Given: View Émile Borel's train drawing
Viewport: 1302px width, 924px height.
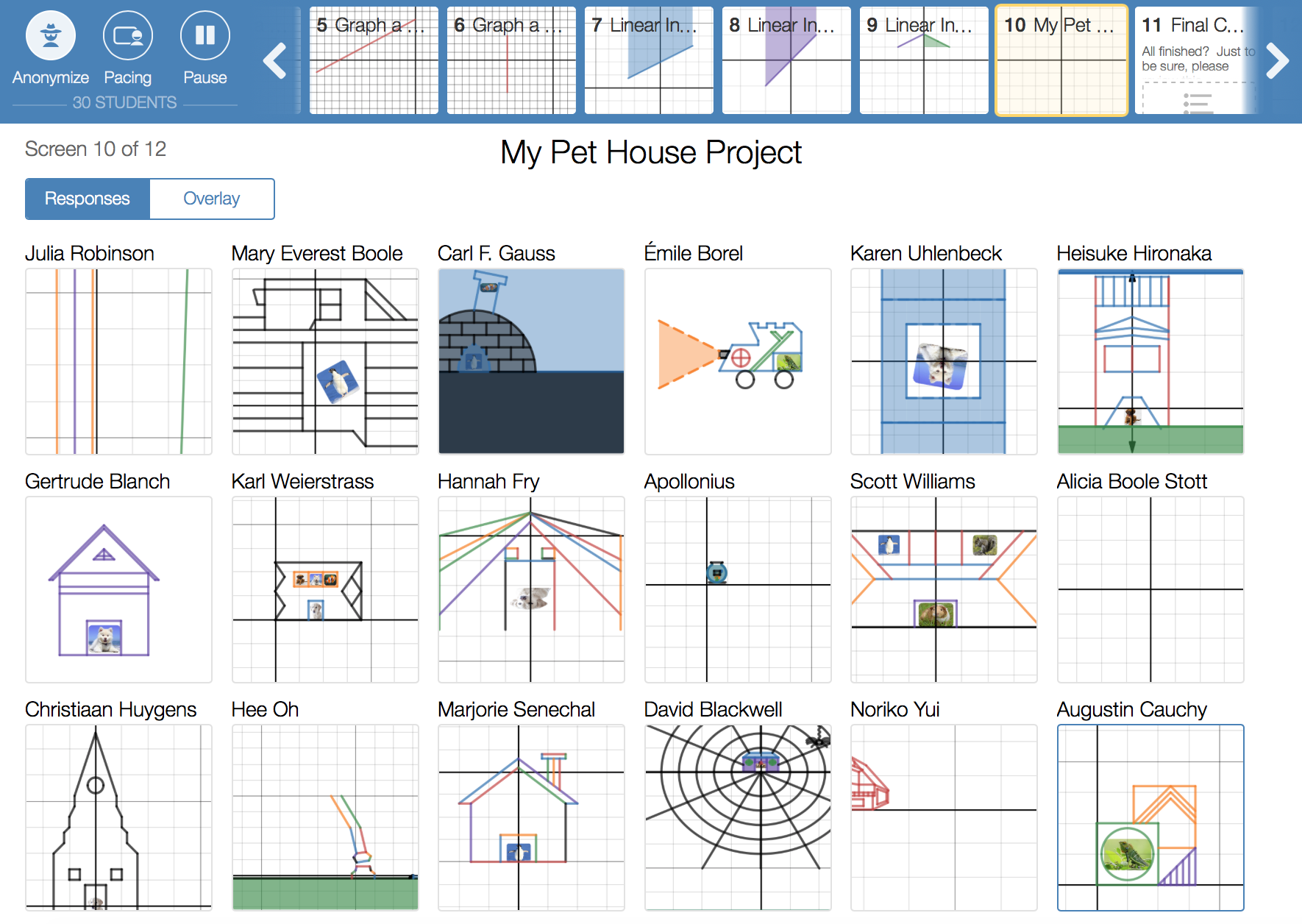Looking at the screenshot, I should pyautogui.click(x=738, y=361).
